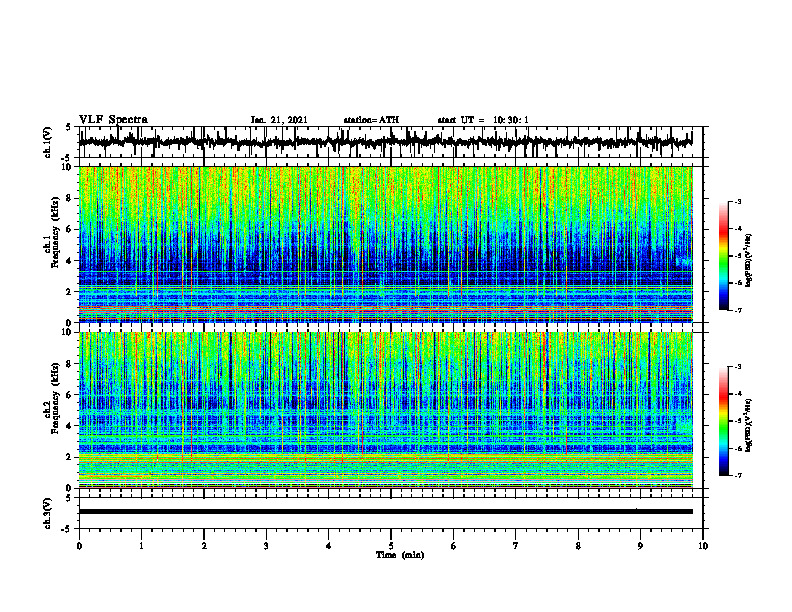The width and height of the screenshot is (792, 612).
Task: Select the "start UT = 10:30:1" label
Action: 483,120
